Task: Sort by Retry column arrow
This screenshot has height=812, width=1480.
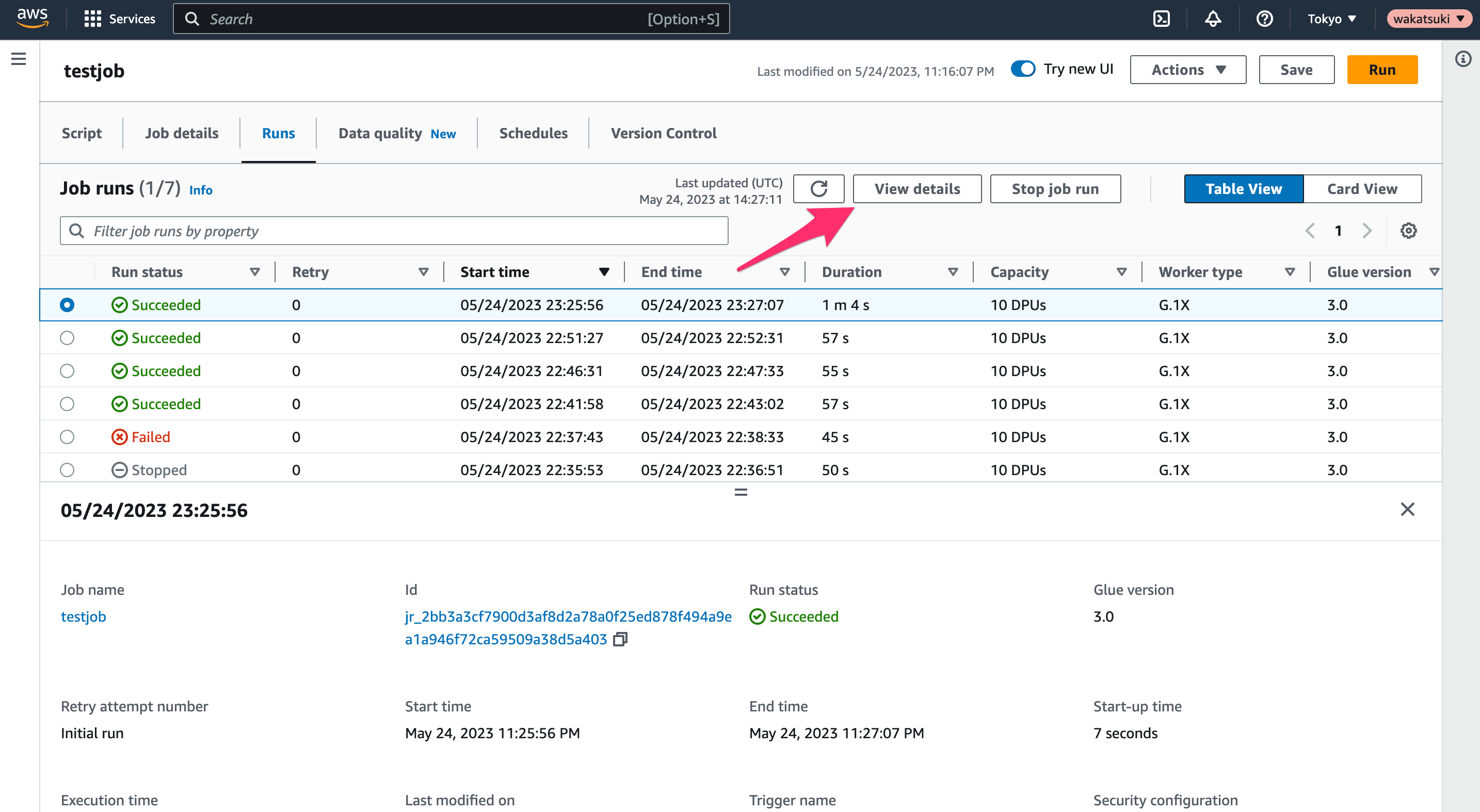Action: pos(424,272)
